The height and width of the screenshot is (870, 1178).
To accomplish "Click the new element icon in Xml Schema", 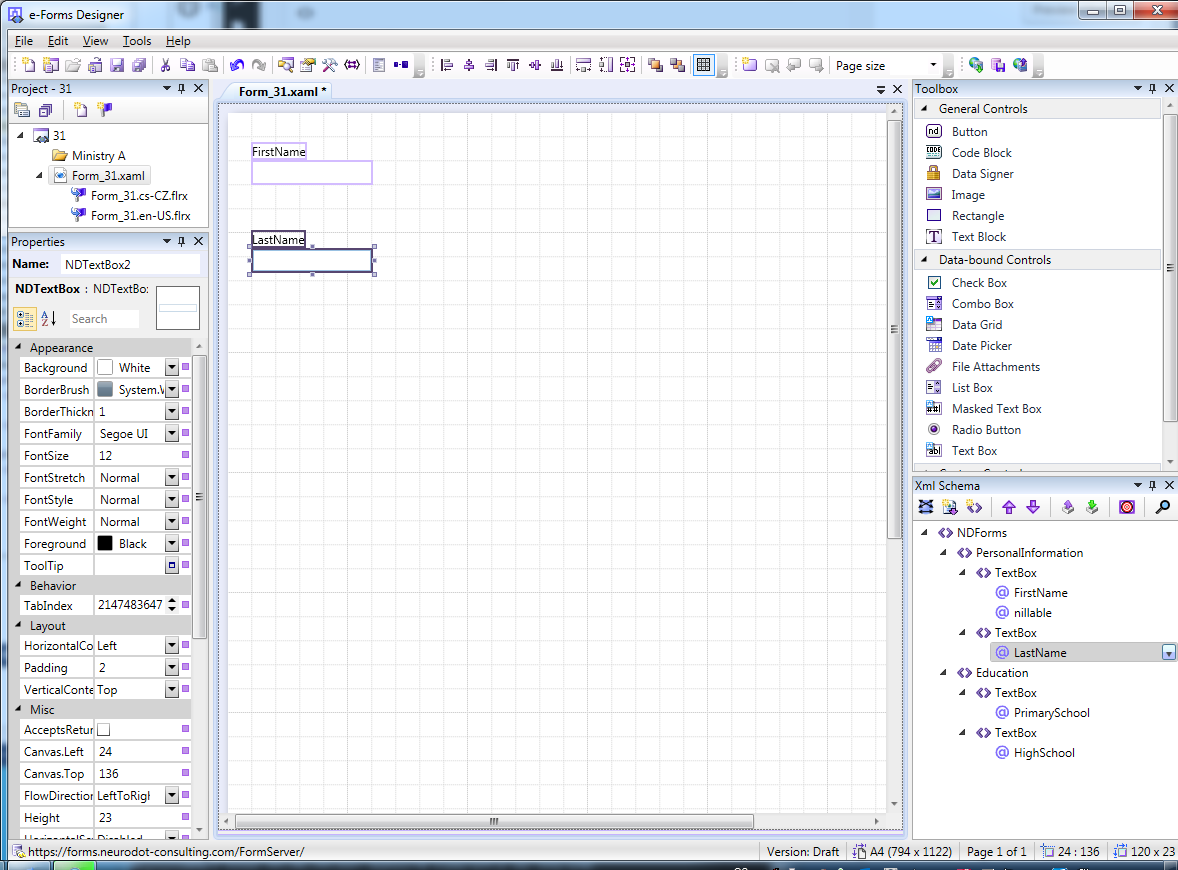I will (974, 507).
